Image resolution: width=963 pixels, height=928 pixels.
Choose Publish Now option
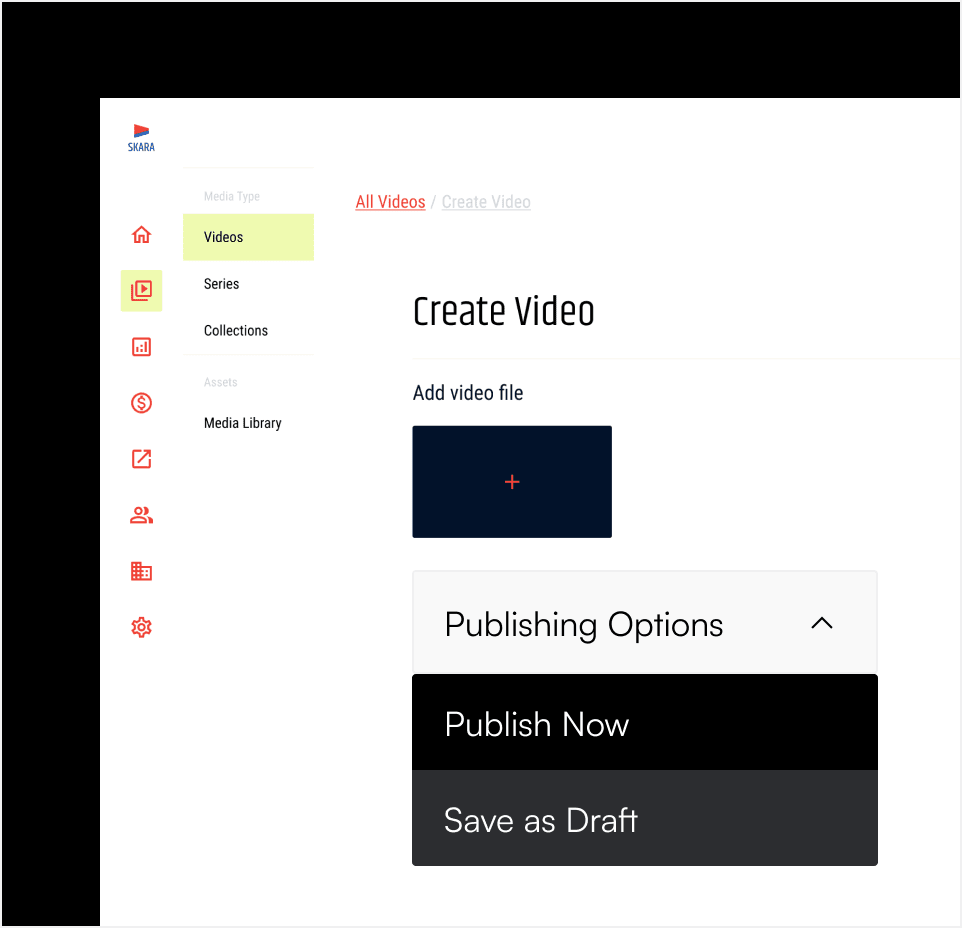(645, 722)
